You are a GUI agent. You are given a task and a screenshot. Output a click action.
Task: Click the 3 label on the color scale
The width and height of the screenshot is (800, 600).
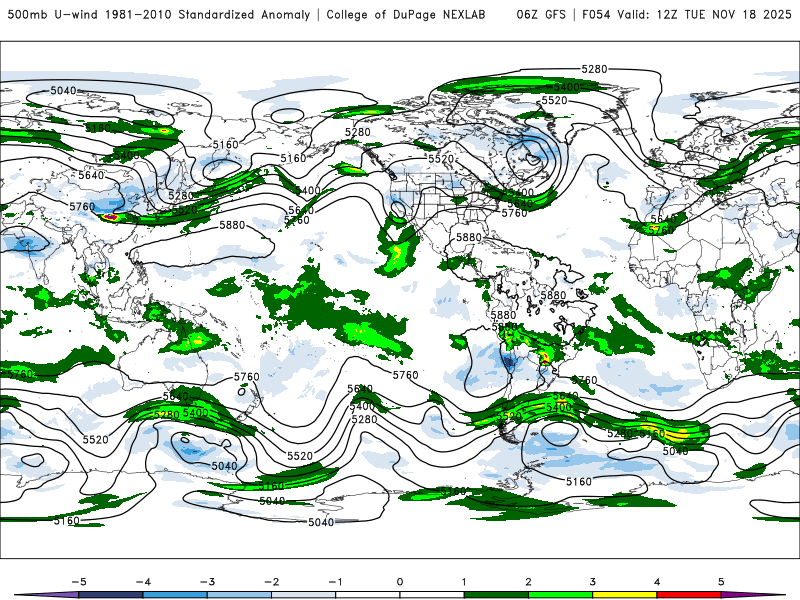click(592, 582)
